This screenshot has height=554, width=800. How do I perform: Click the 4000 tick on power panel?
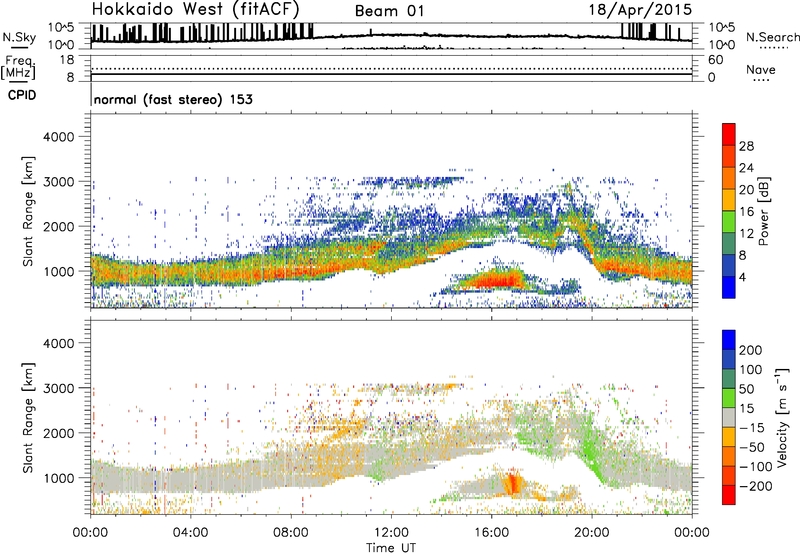[58, 137]
